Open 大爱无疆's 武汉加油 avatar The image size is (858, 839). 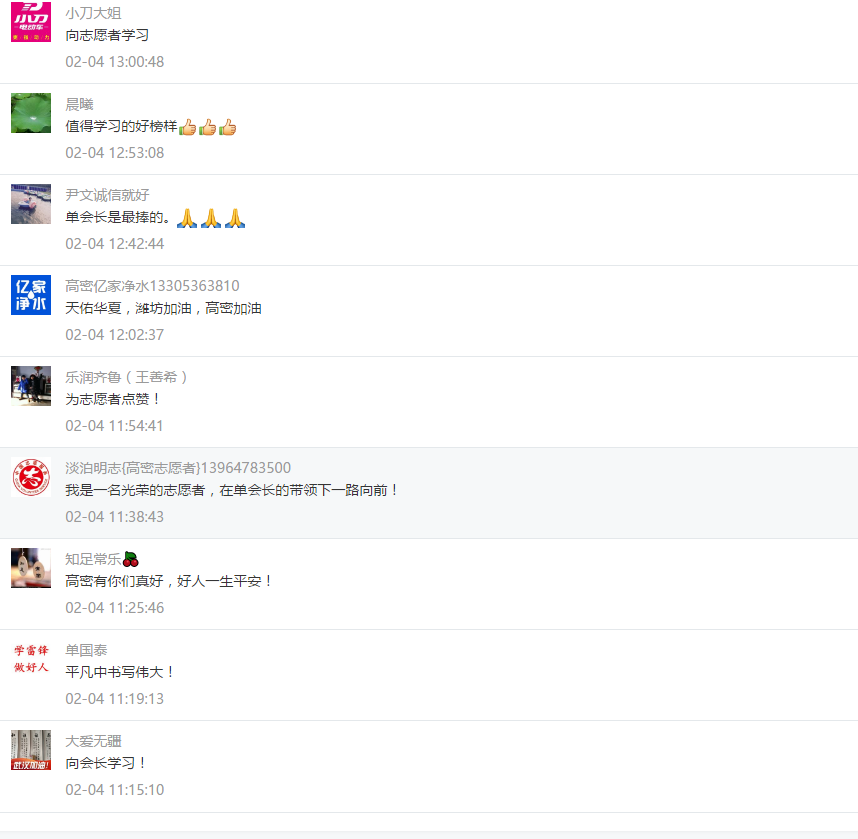click(31, 750)
